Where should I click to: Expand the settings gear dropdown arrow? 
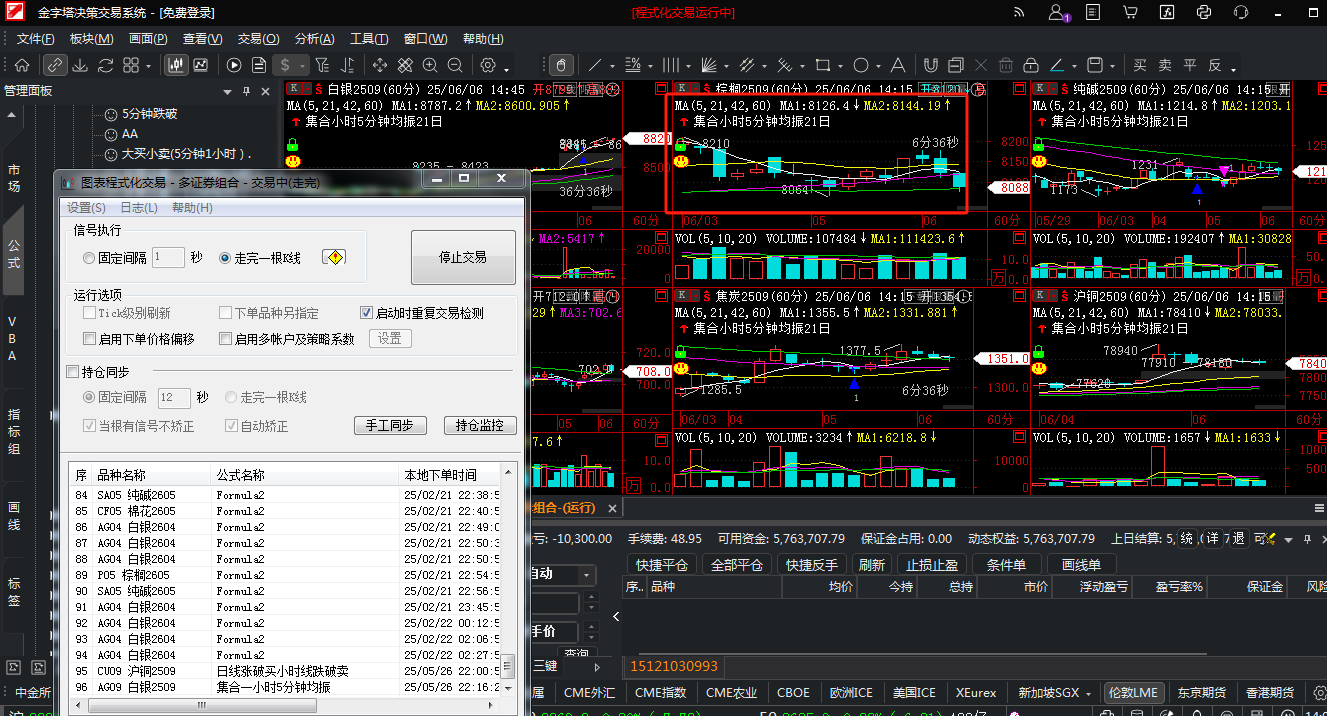(505, 68)
